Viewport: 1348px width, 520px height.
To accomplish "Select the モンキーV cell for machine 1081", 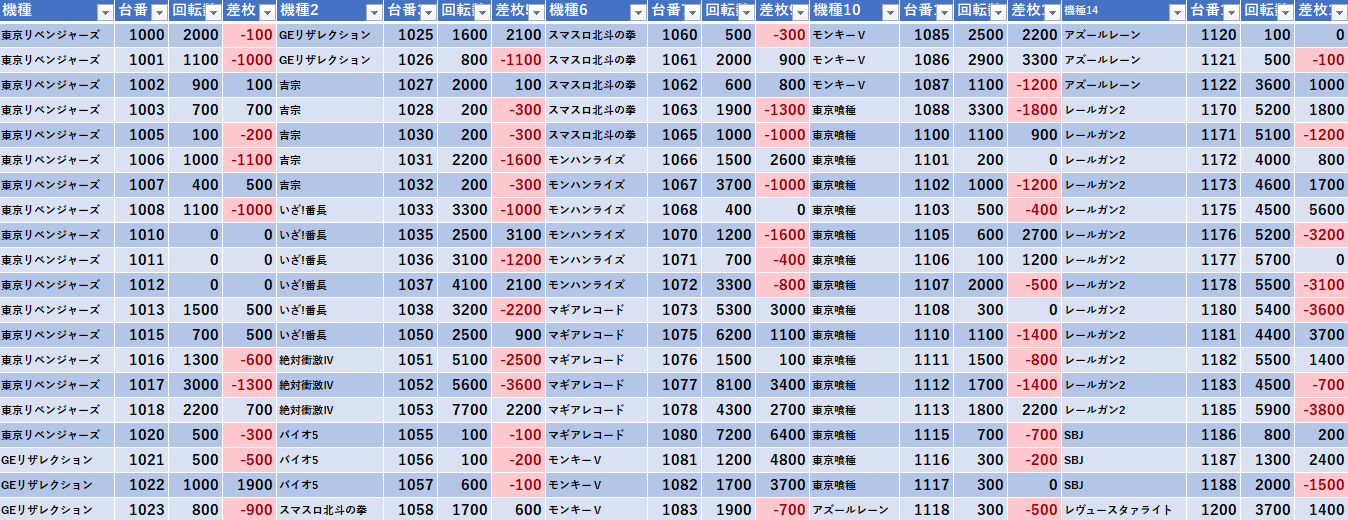I will [597, 460].
